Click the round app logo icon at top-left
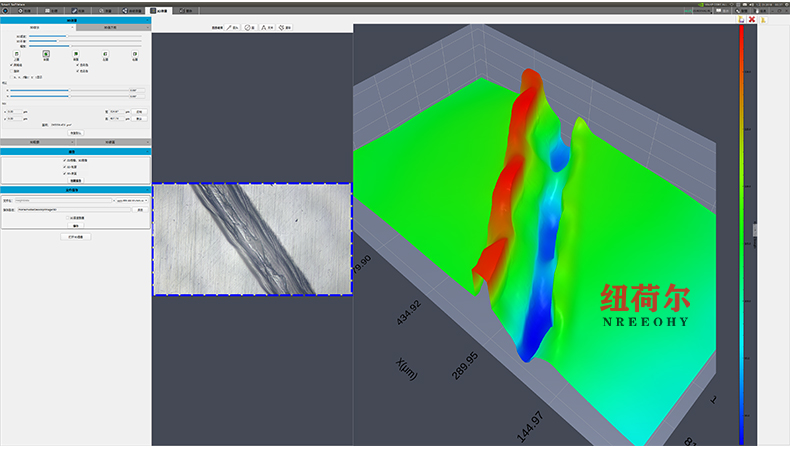790x451 pixels. click(x=6, y=11)
